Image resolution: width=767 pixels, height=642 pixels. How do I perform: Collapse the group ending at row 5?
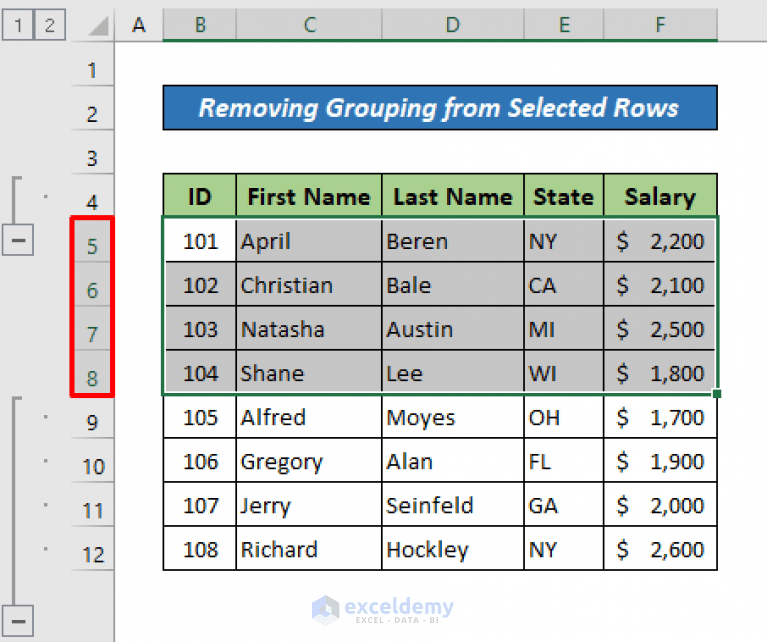pos(18,240)
